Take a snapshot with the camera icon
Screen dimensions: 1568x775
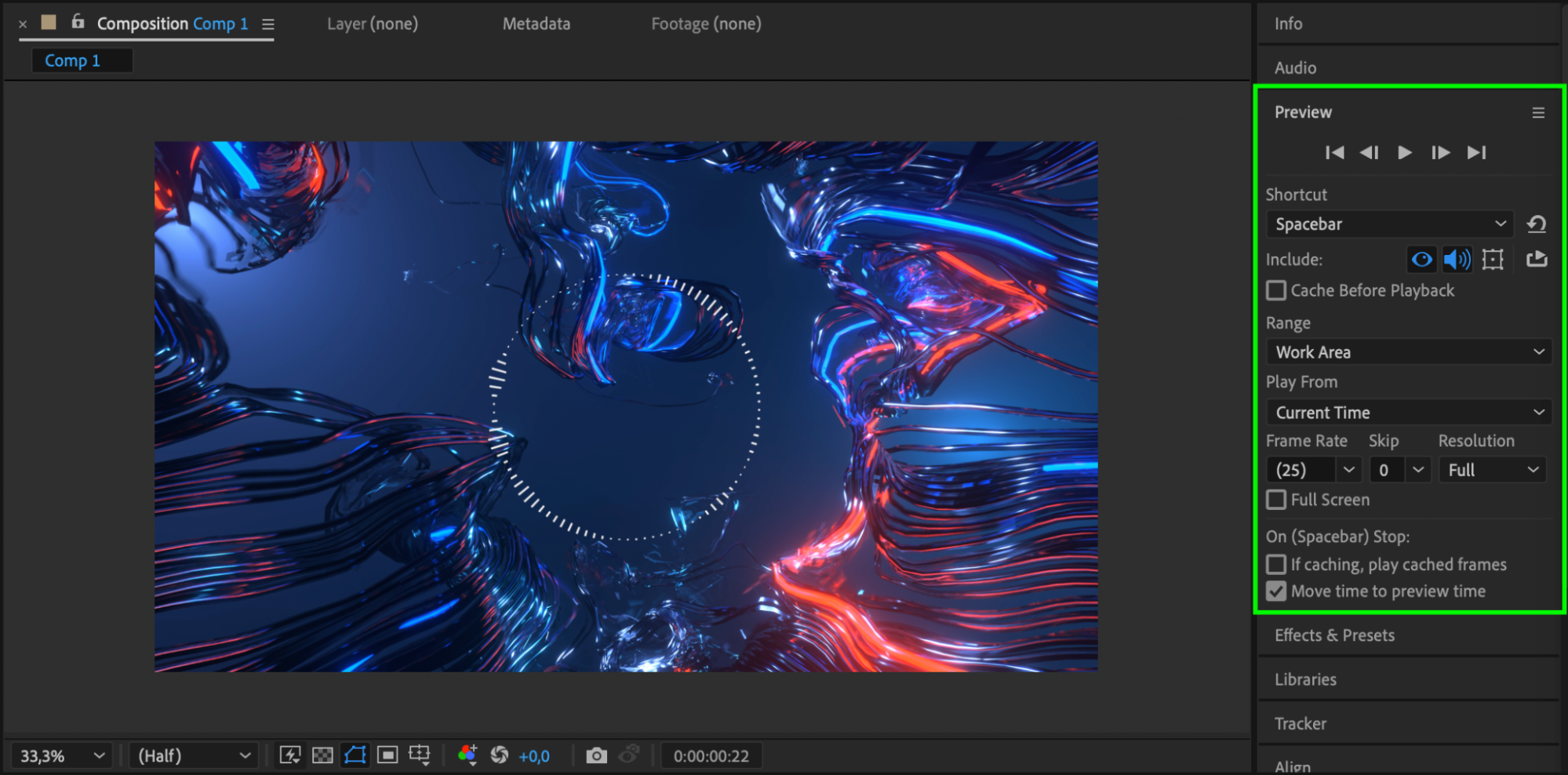point(596,755)
